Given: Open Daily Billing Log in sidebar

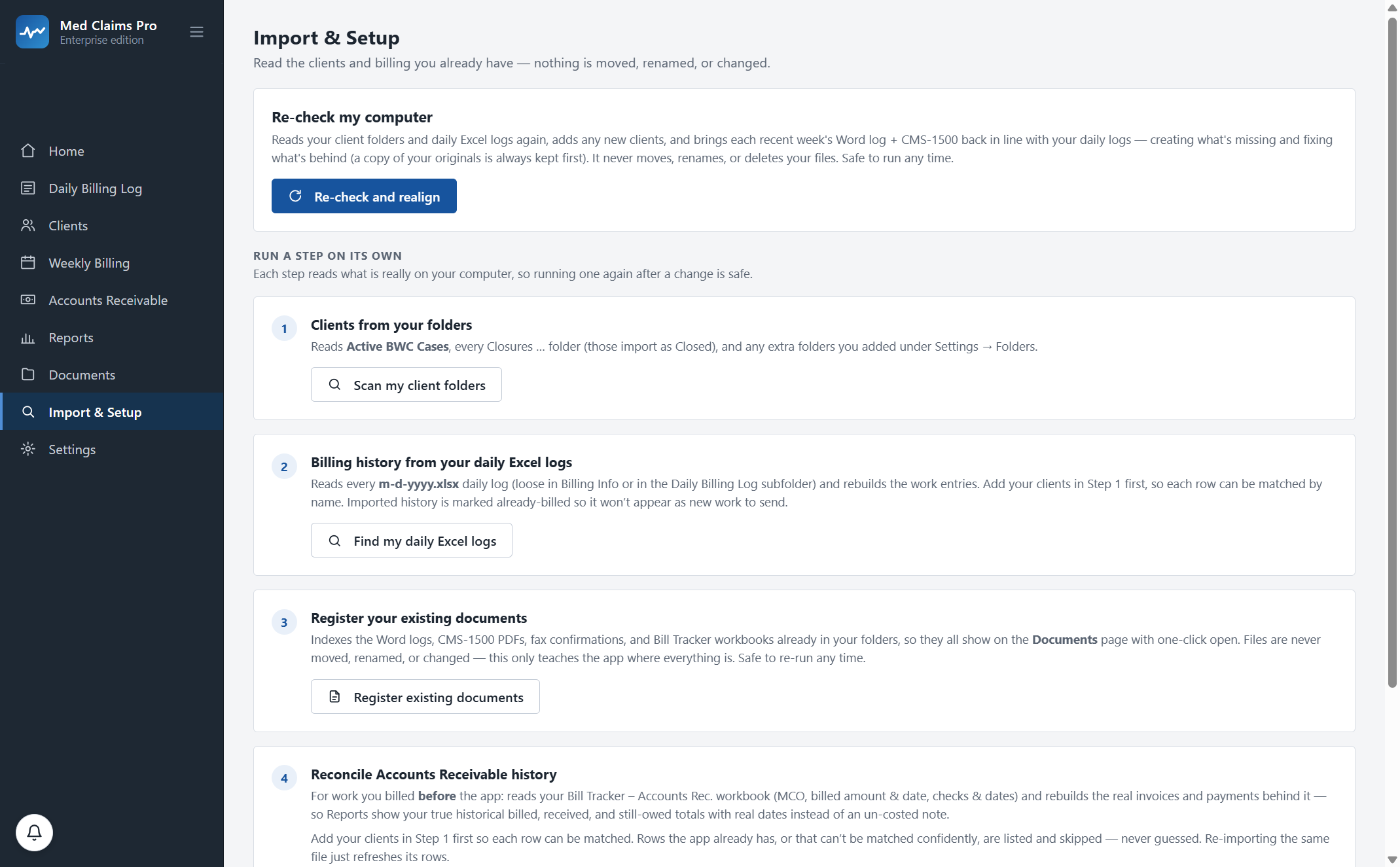Looking at the screenshot, I should point(112,188).
